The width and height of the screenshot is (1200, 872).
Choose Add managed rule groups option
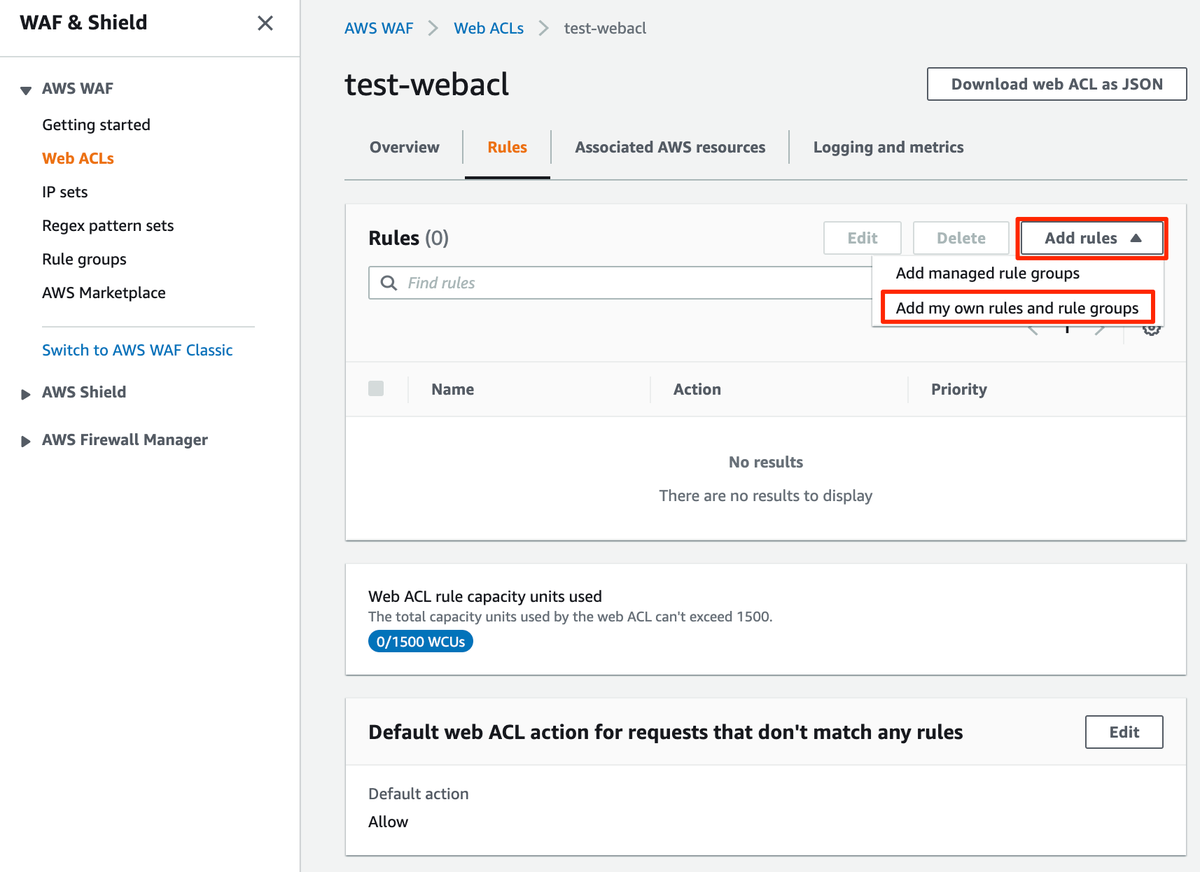pos(987,273)
